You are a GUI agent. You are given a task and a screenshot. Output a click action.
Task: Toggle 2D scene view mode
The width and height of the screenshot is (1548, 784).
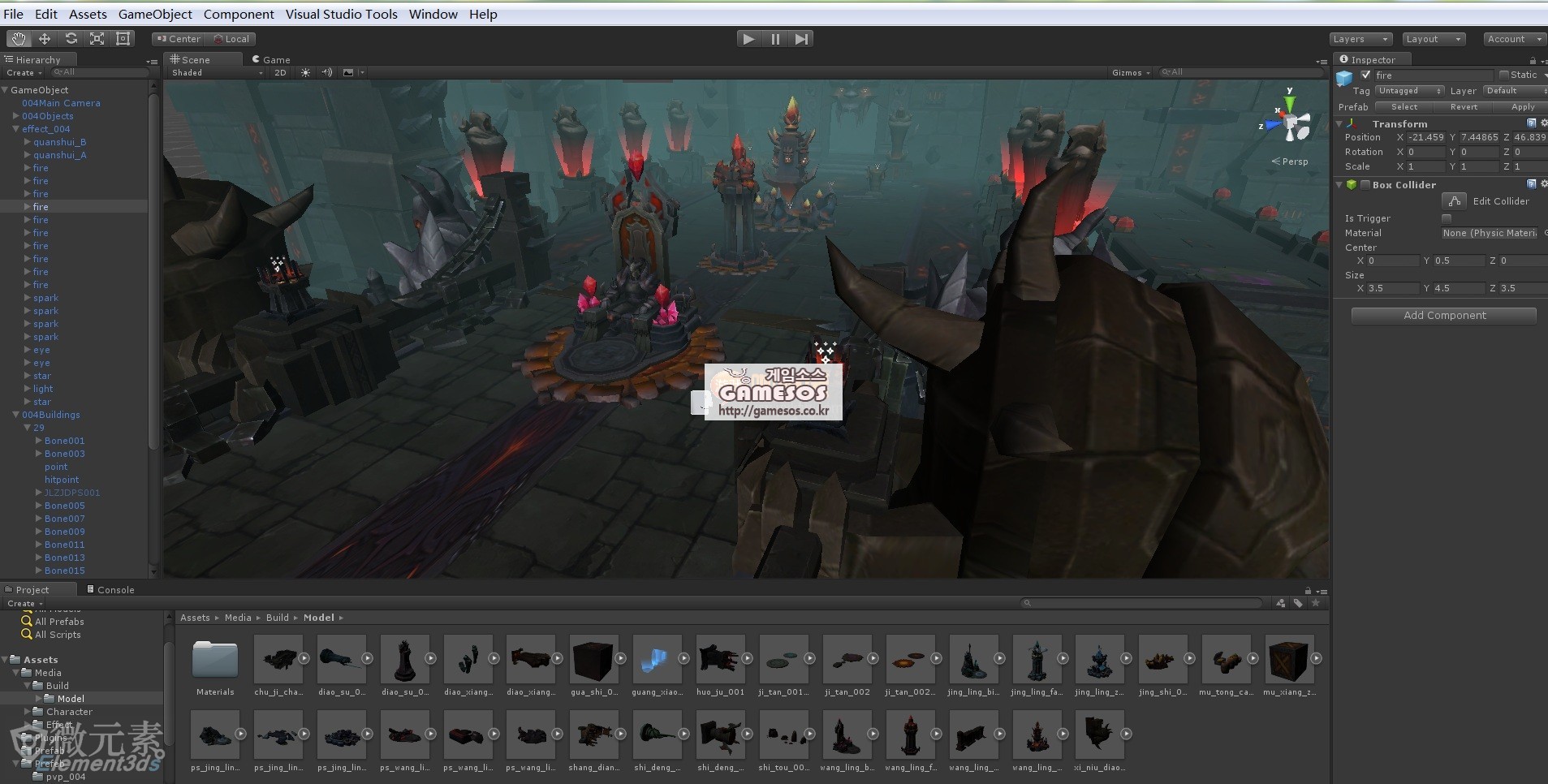[280, 72]
